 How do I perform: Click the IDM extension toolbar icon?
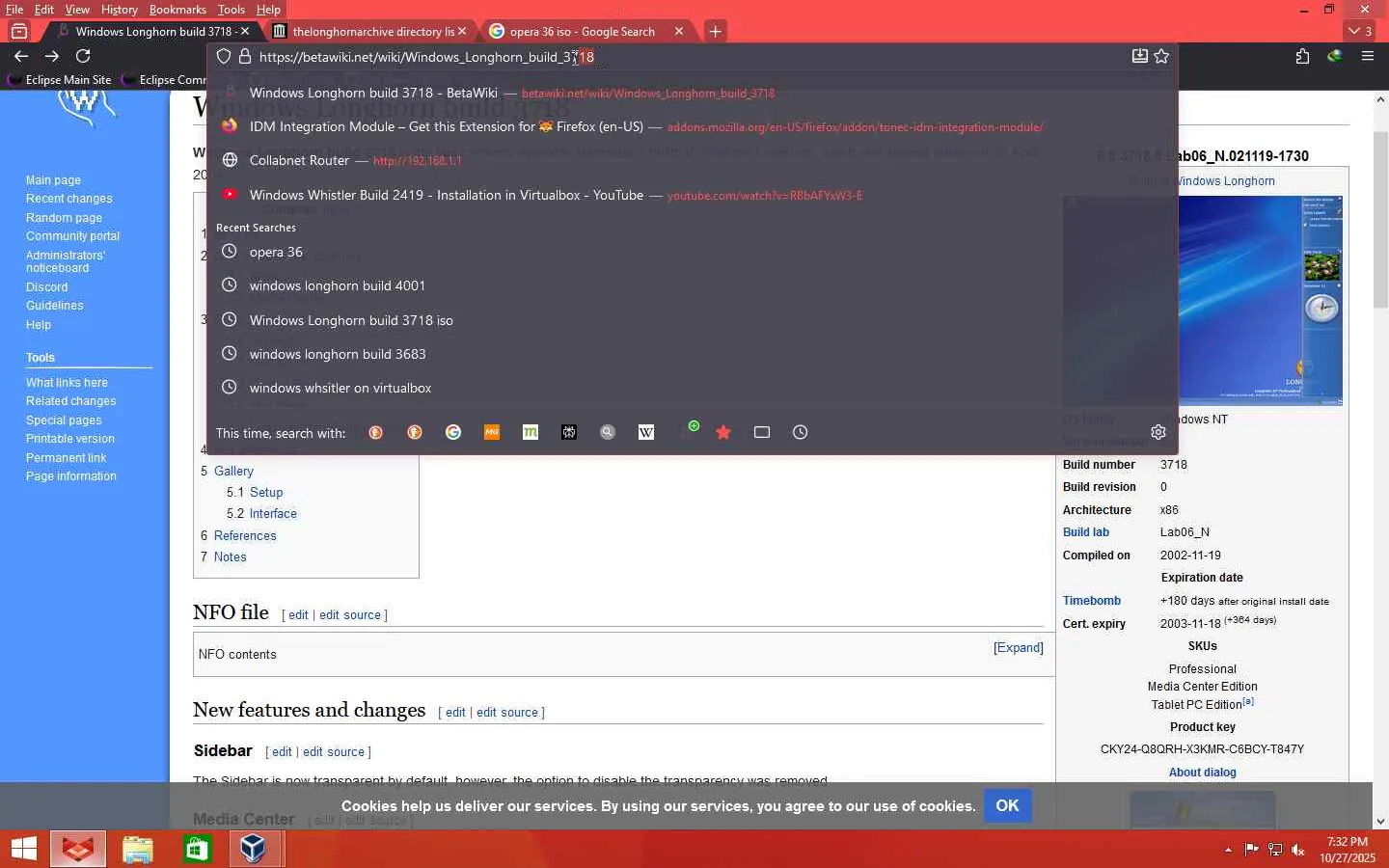pos(1334,56)
